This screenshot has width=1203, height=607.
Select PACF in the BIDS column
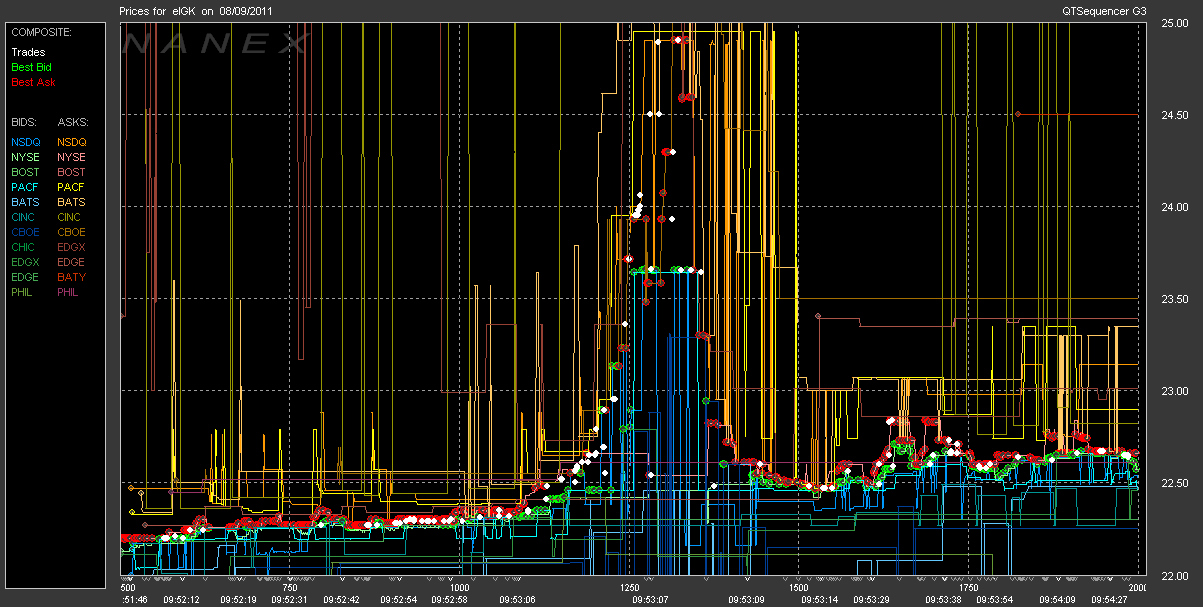point(25,187)
